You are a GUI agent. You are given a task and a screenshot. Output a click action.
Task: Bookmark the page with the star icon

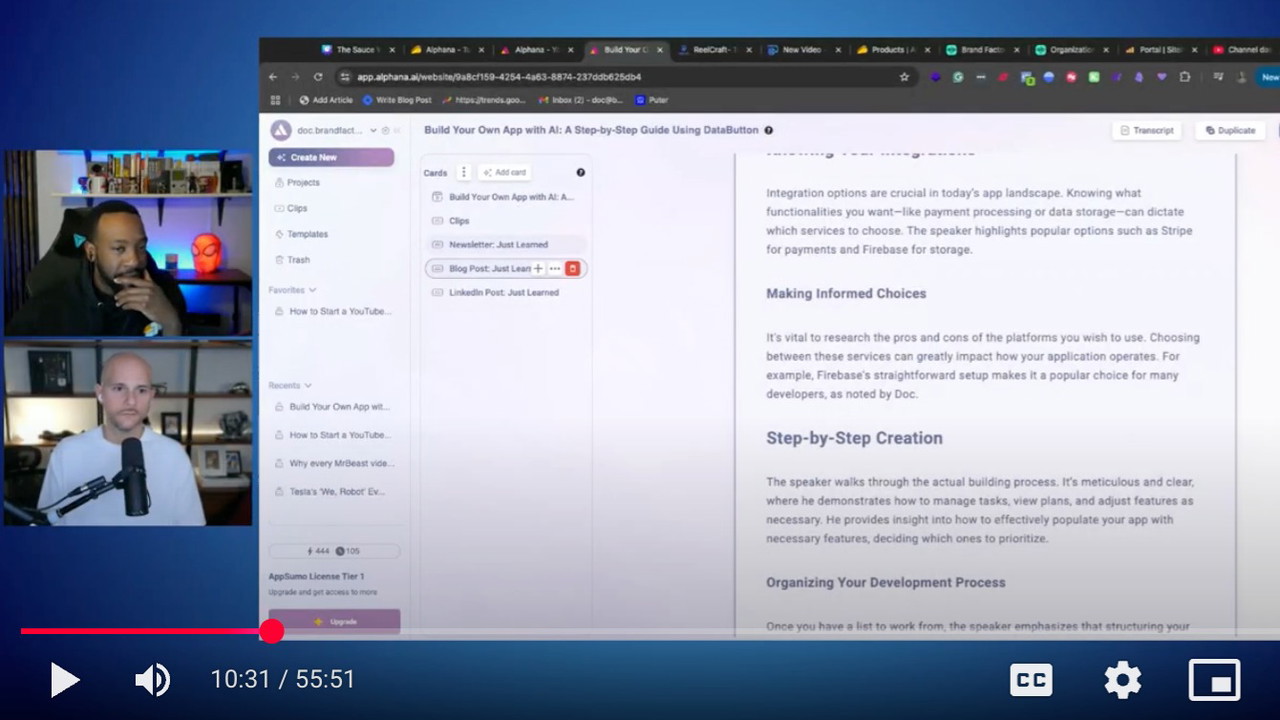(904, 77)
